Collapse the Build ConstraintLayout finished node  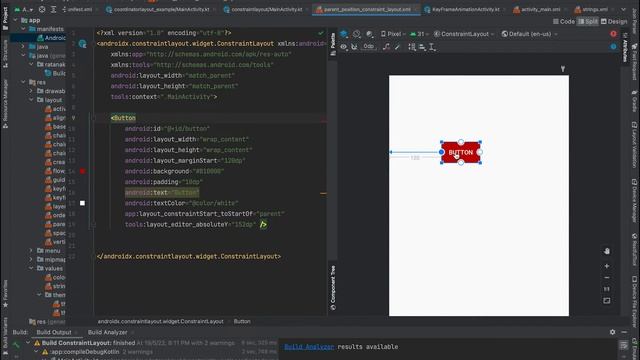(x=28, y=343)
